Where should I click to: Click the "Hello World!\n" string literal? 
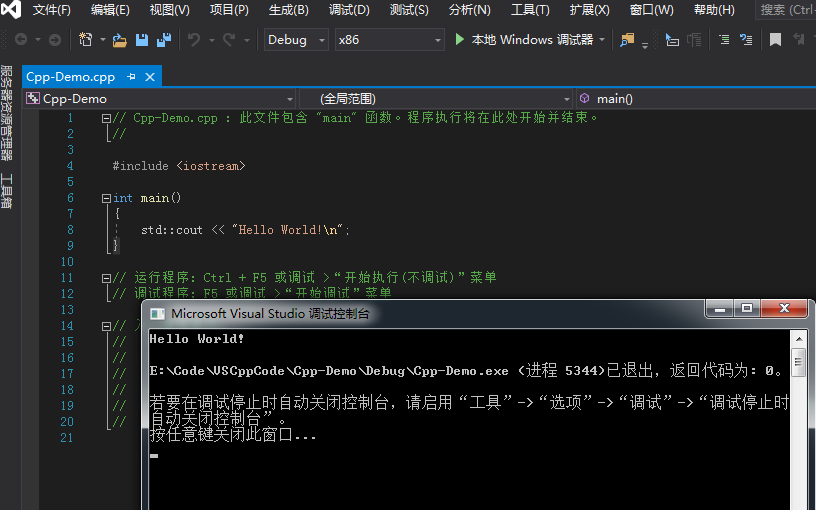pos(287,230)
